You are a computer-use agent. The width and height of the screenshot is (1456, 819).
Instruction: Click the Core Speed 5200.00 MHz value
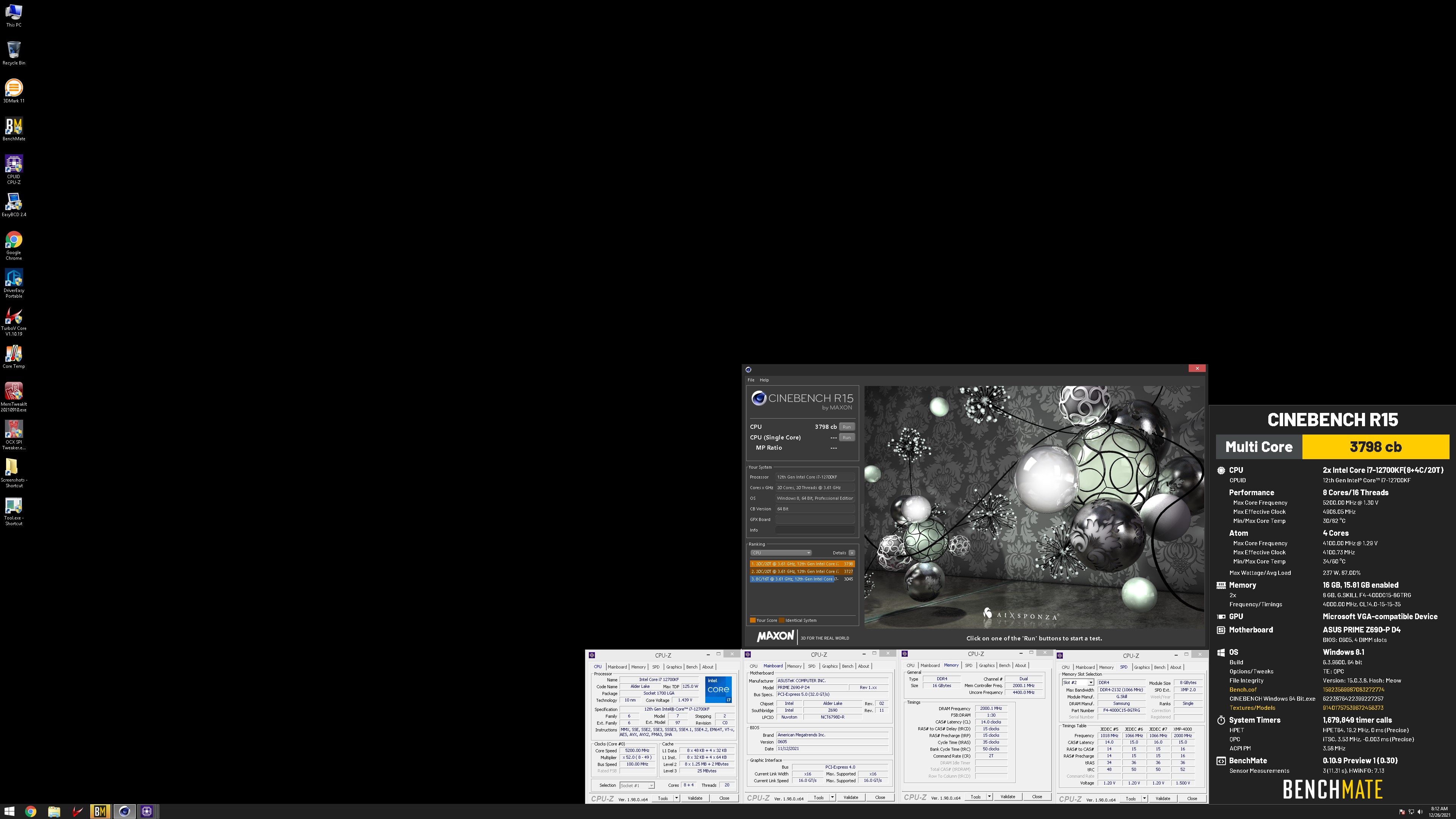pos(637,751)
